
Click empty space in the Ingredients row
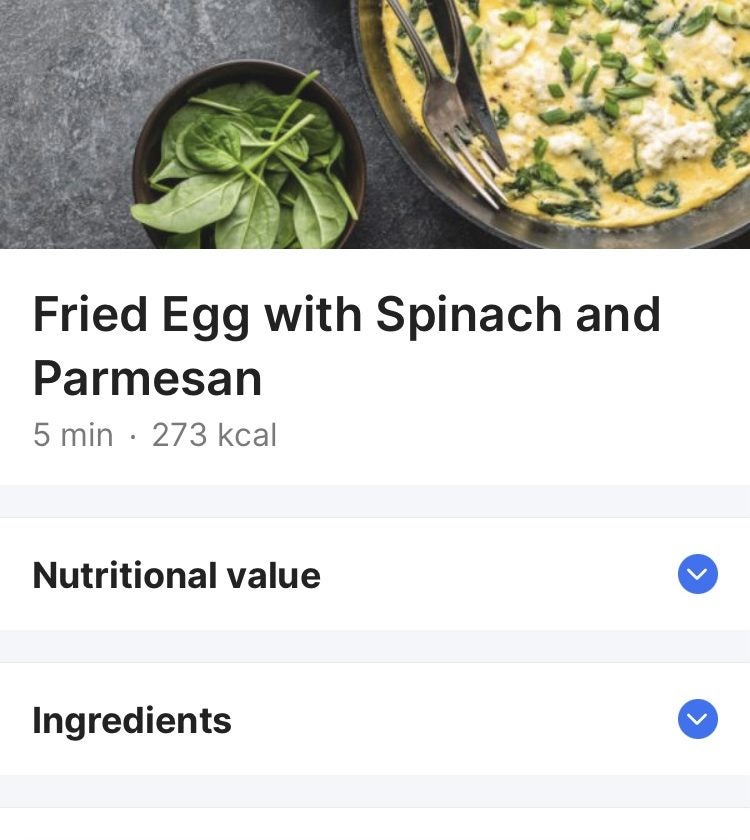click(x=450, y=720)
